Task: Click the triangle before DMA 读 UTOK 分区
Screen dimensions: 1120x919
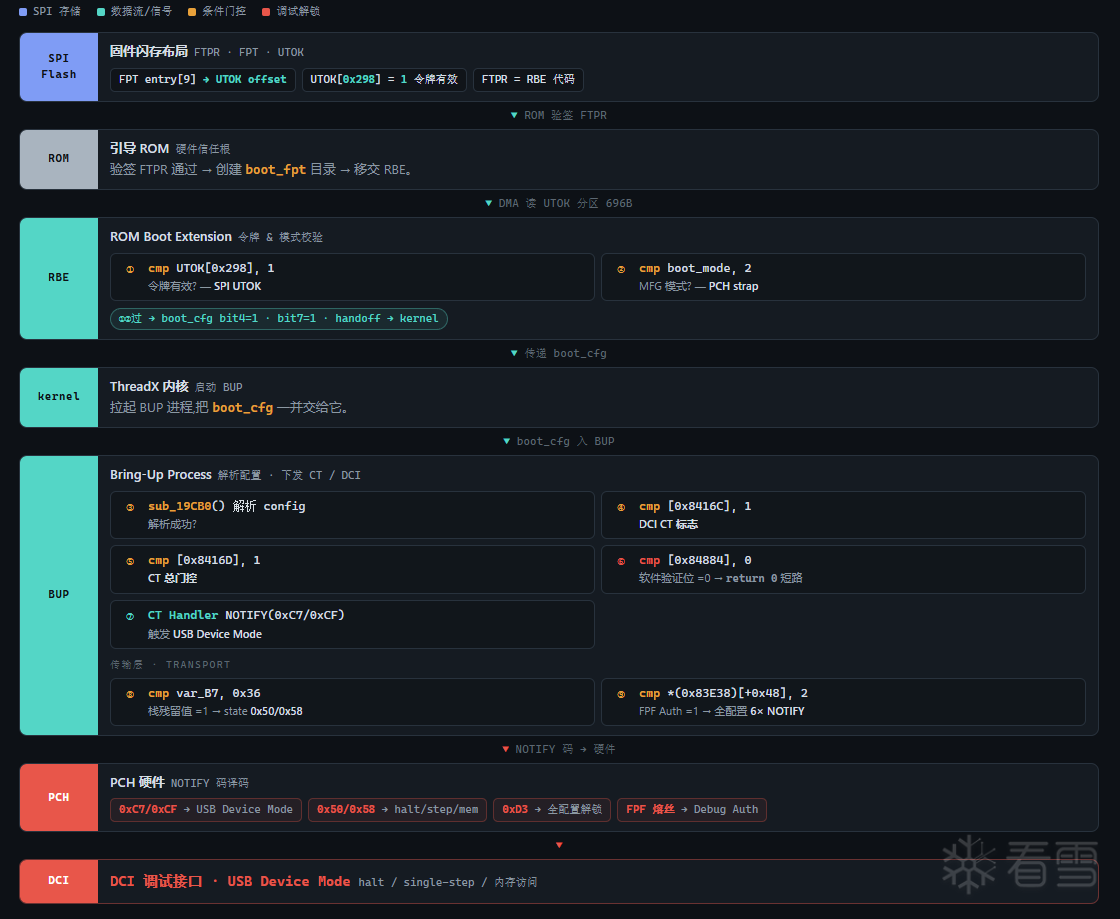Action: coord(489,204)
